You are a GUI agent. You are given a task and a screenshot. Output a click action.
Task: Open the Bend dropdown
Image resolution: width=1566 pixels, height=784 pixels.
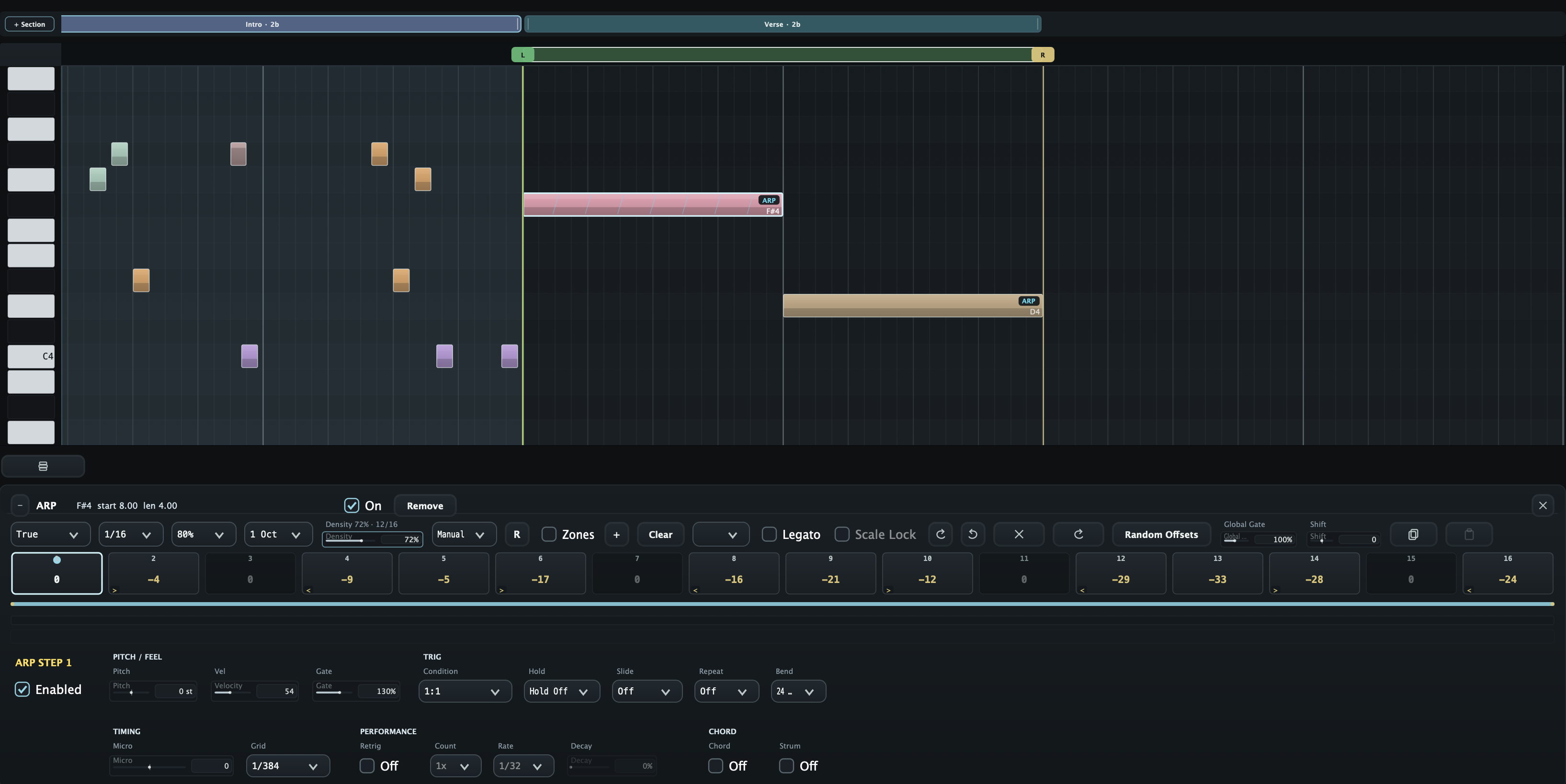click(x=798, y=691)
